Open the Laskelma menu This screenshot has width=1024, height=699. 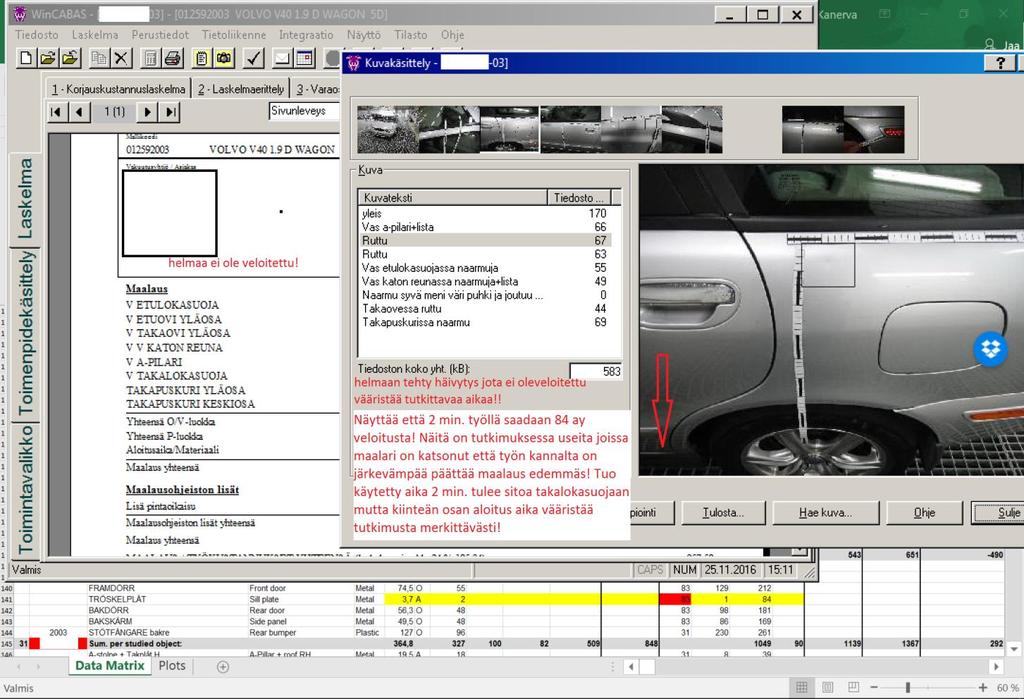click(95, 35)
